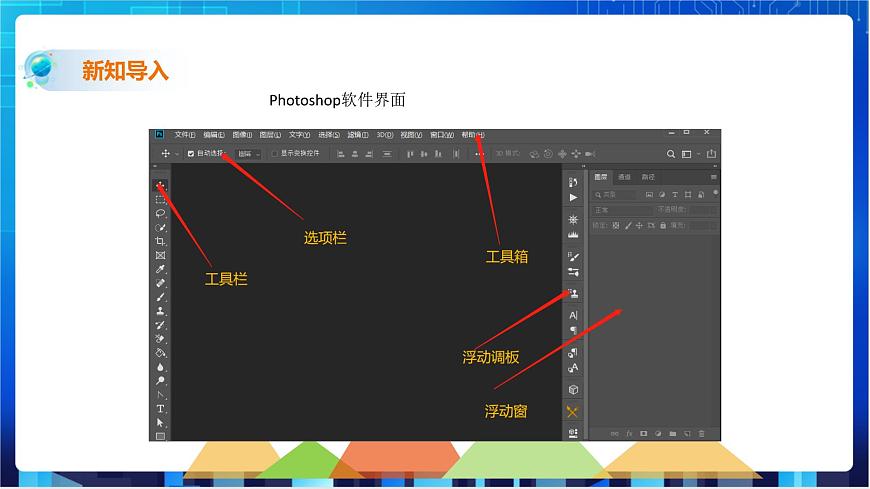This screenshot has width=870, height=489.
Task: Select the Clone Stamp tool
Action: [160, 311]
